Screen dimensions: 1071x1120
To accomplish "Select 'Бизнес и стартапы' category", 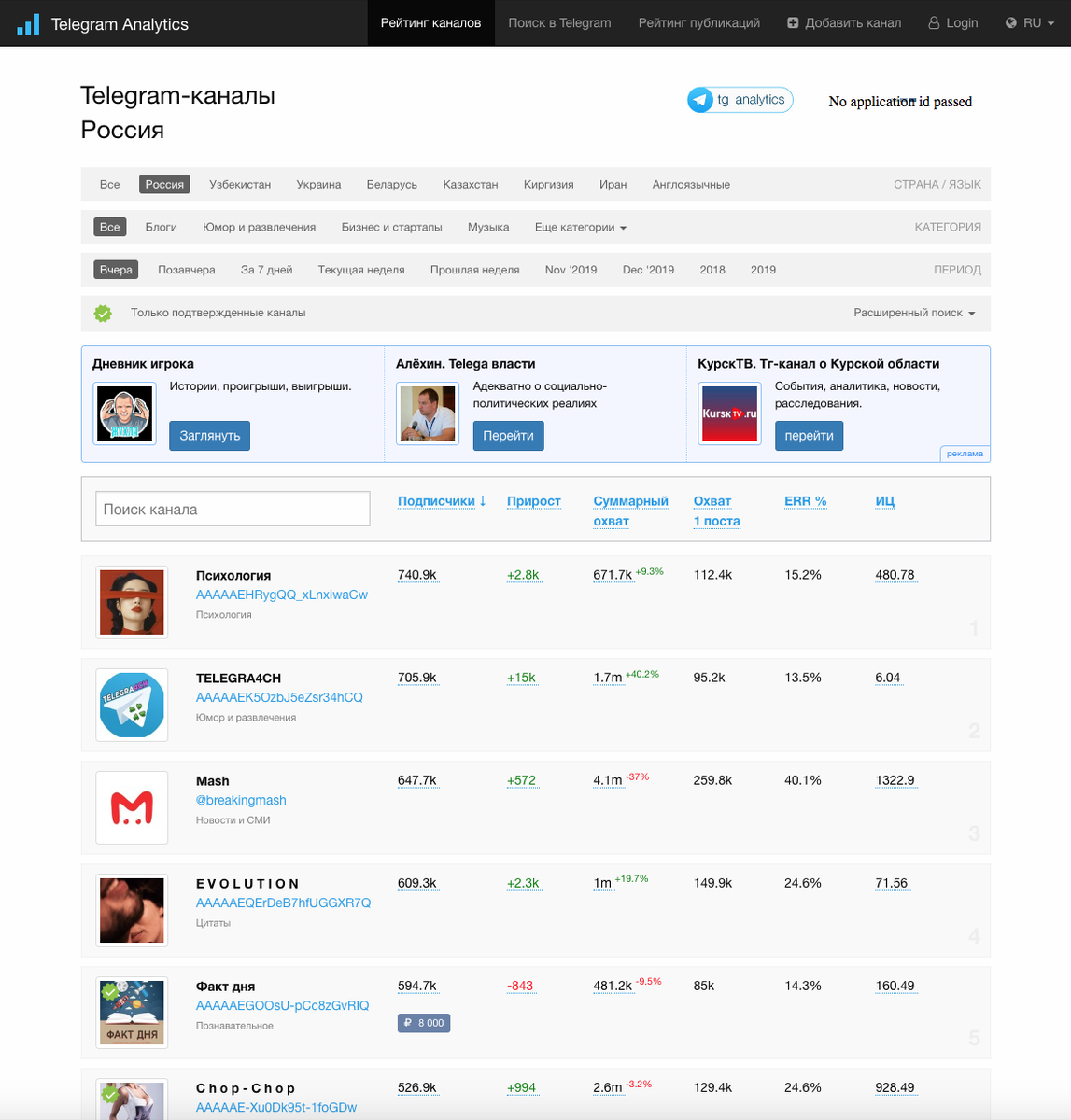I will [x=392, y=227].
